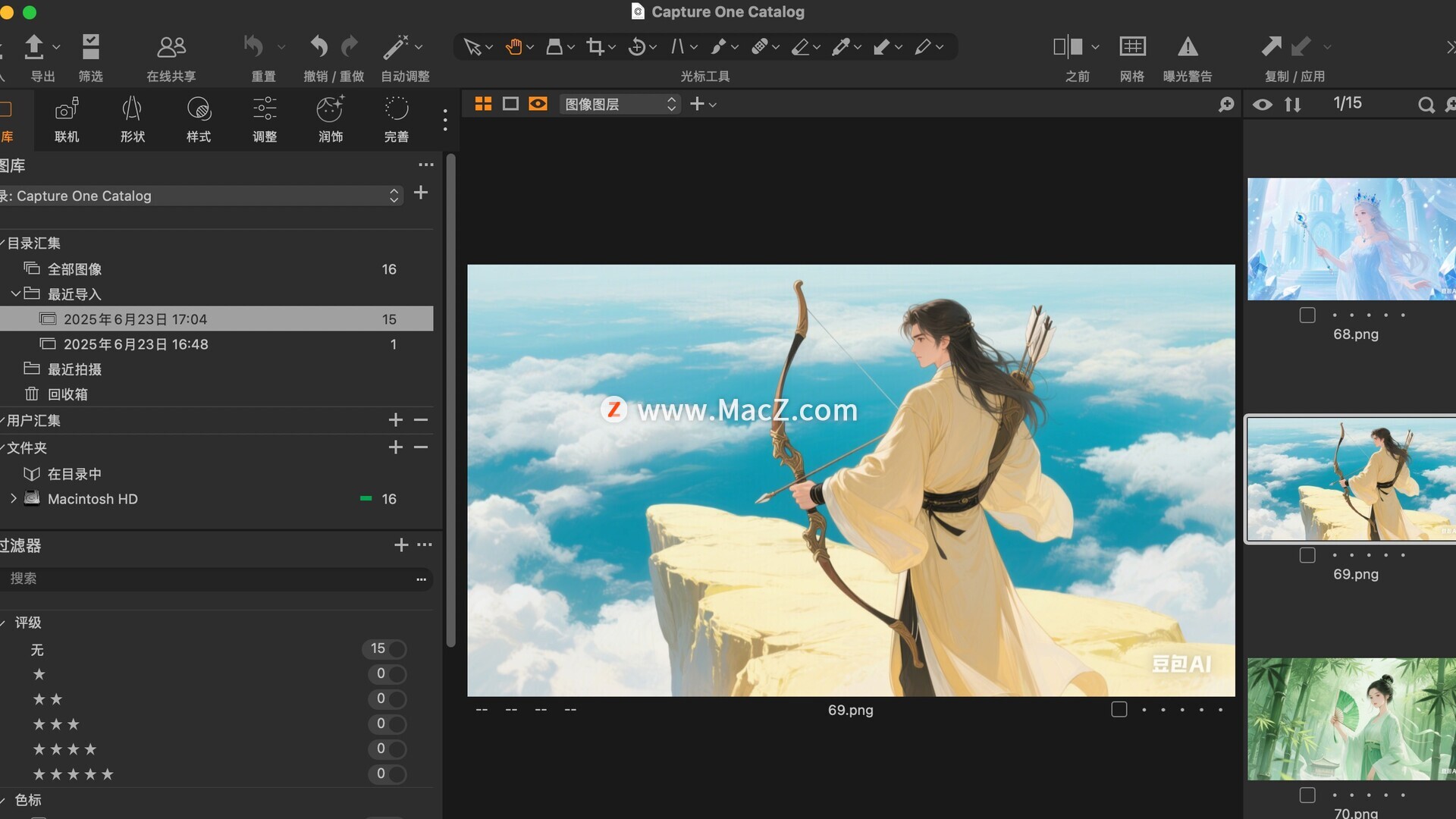Switch to the Refine (完善) tool tab

[397, 119]
